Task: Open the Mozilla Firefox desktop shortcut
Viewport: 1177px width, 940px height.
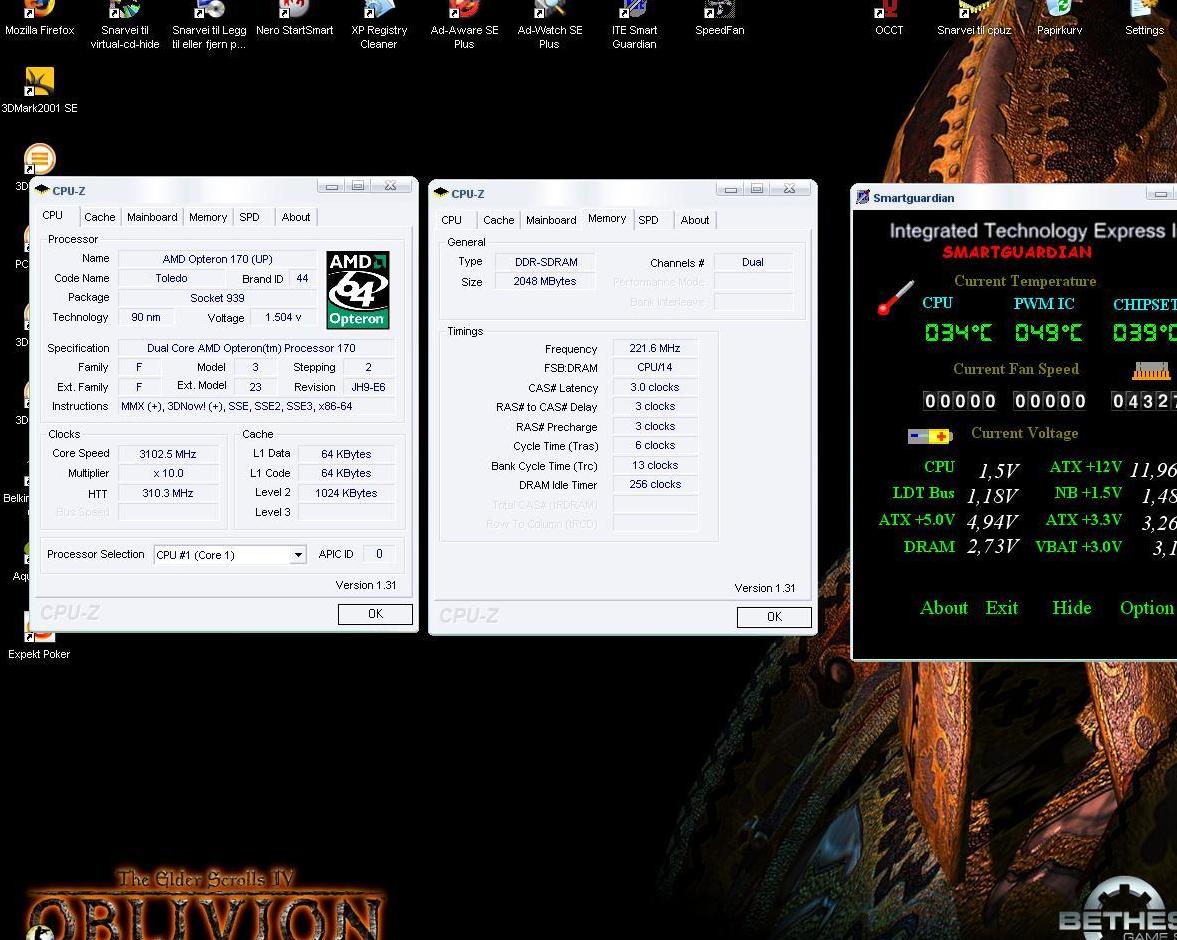Action: 39,19
